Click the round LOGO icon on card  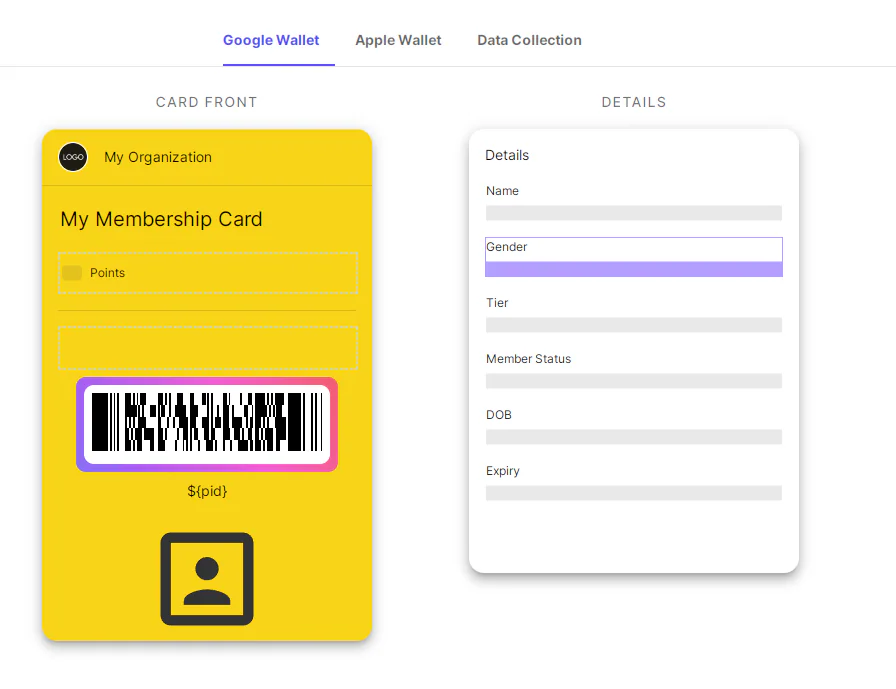[x=73, y=157]
